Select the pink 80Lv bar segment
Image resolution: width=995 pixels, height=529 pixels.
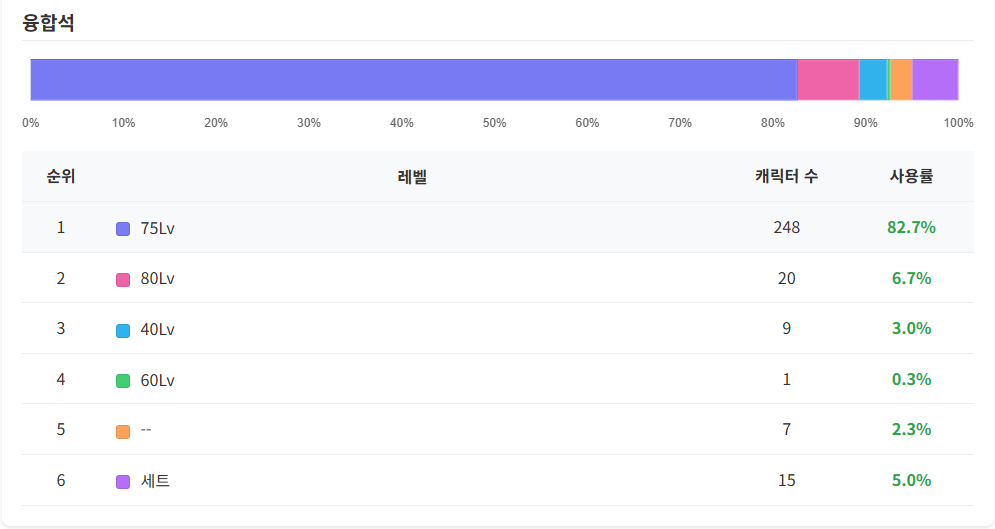[828, 80]
